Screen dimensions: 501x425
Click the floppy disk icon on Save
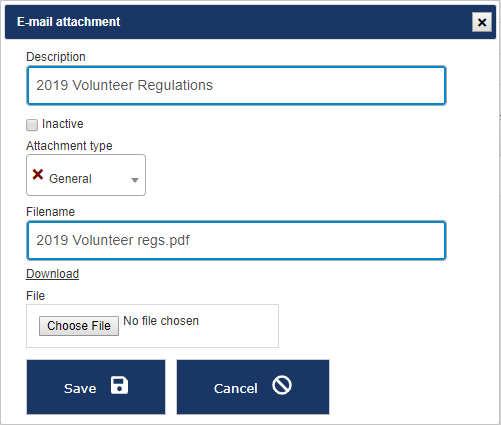point(119,385)
